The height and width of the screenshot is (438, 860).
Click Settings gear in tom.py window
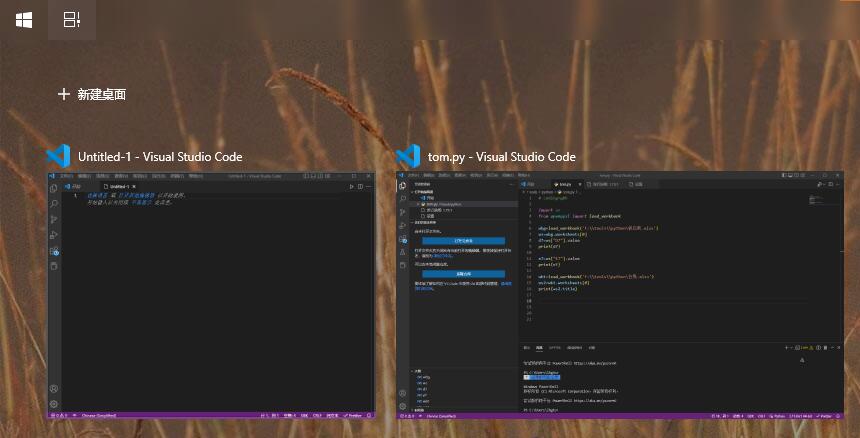403,405
